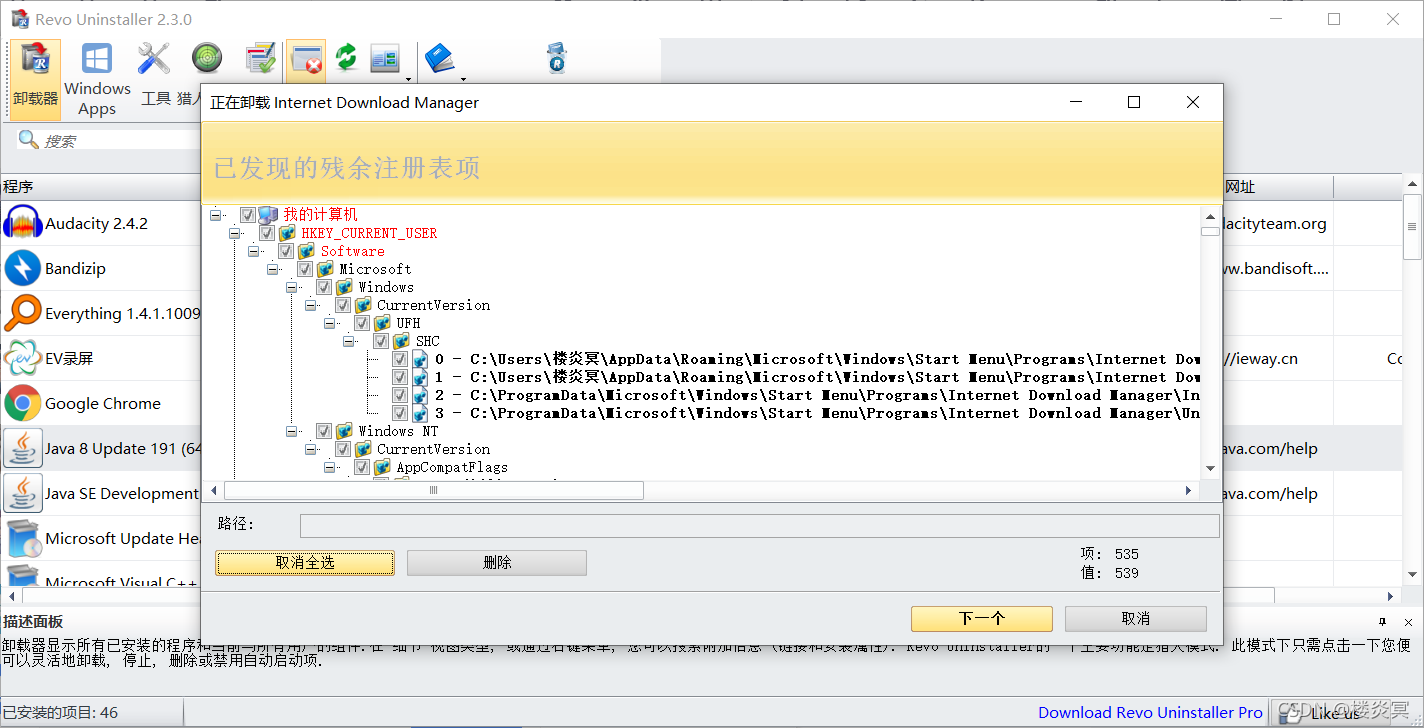Click the 路径 path field
The image size is (1424, 728).
click(x=759, y=526)
